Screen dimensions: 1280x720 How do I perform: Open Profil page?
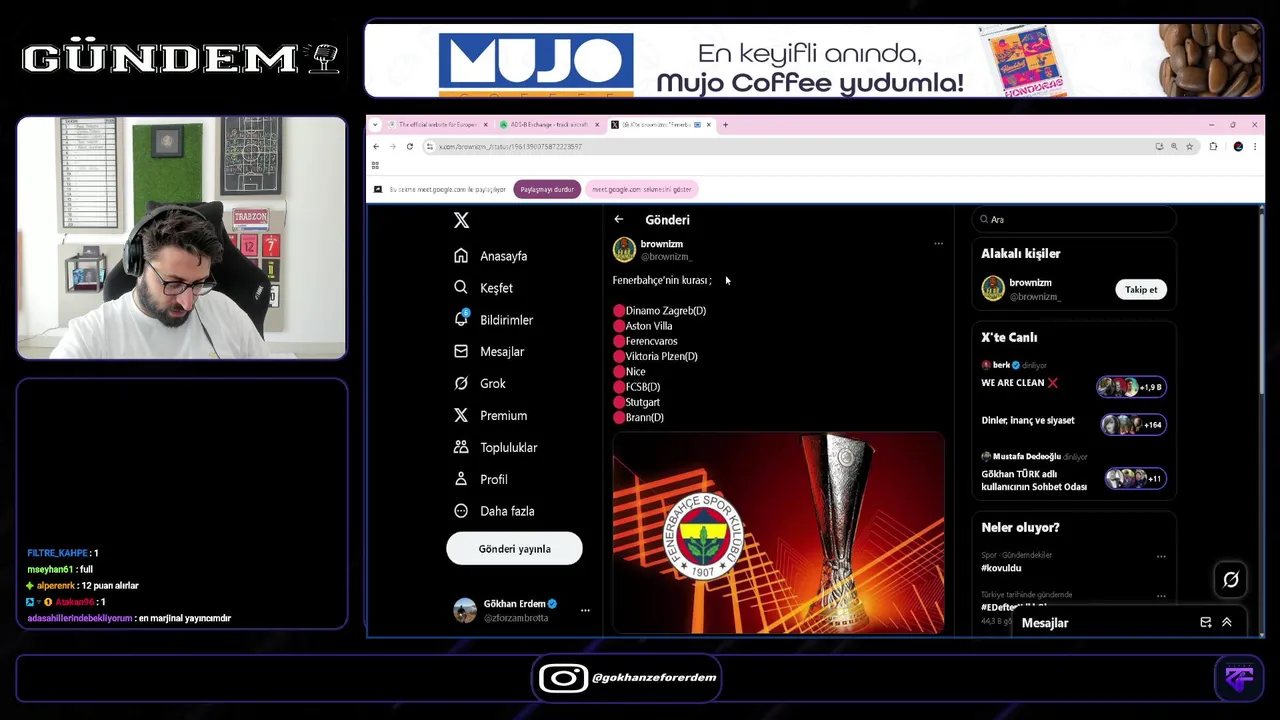click(481, 479)
